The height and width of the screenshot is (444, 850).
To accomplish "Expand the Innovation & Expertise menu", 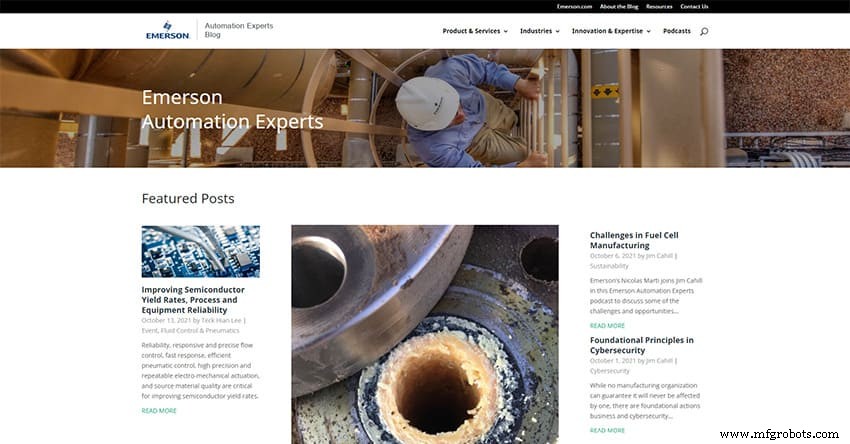I will 611,31.
